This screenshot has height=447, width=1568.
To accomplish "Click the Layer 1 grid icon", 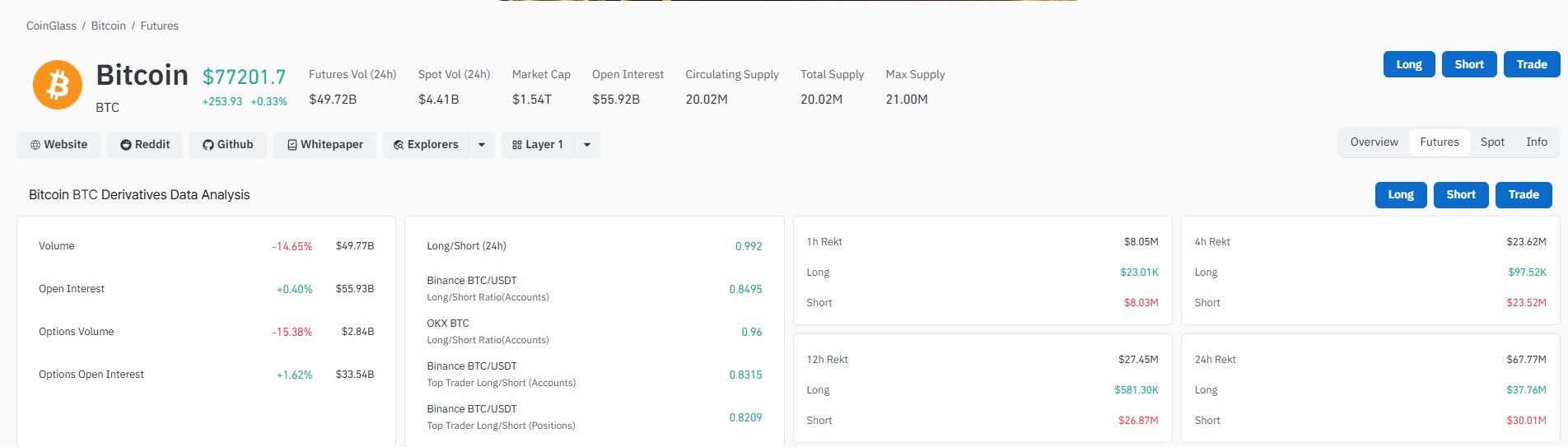I will (517, 145).
